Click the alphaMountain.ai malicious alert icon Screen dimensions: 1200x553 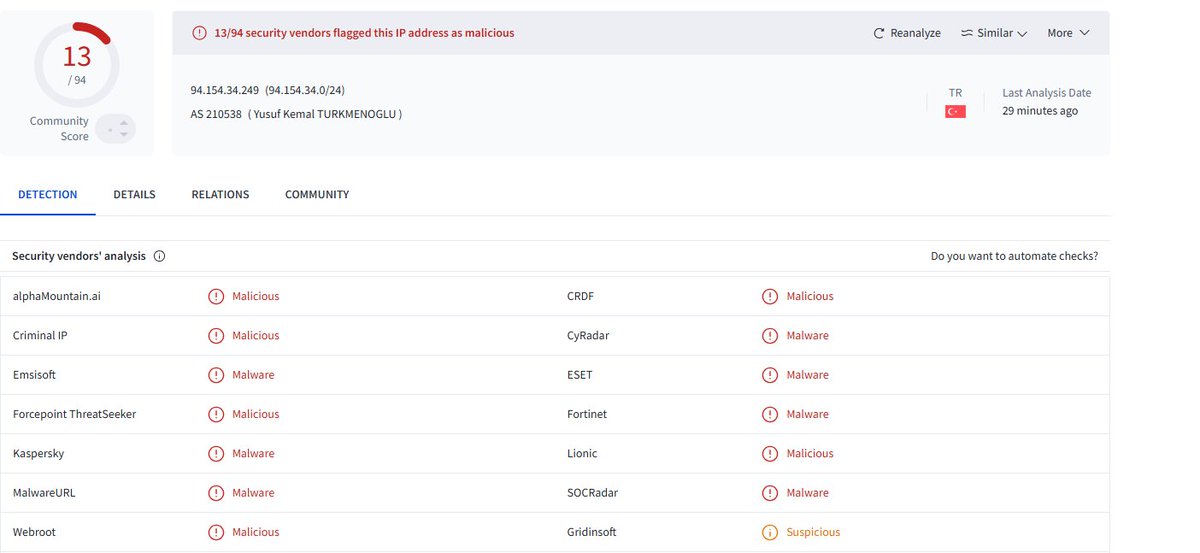[x=216, y=296]
